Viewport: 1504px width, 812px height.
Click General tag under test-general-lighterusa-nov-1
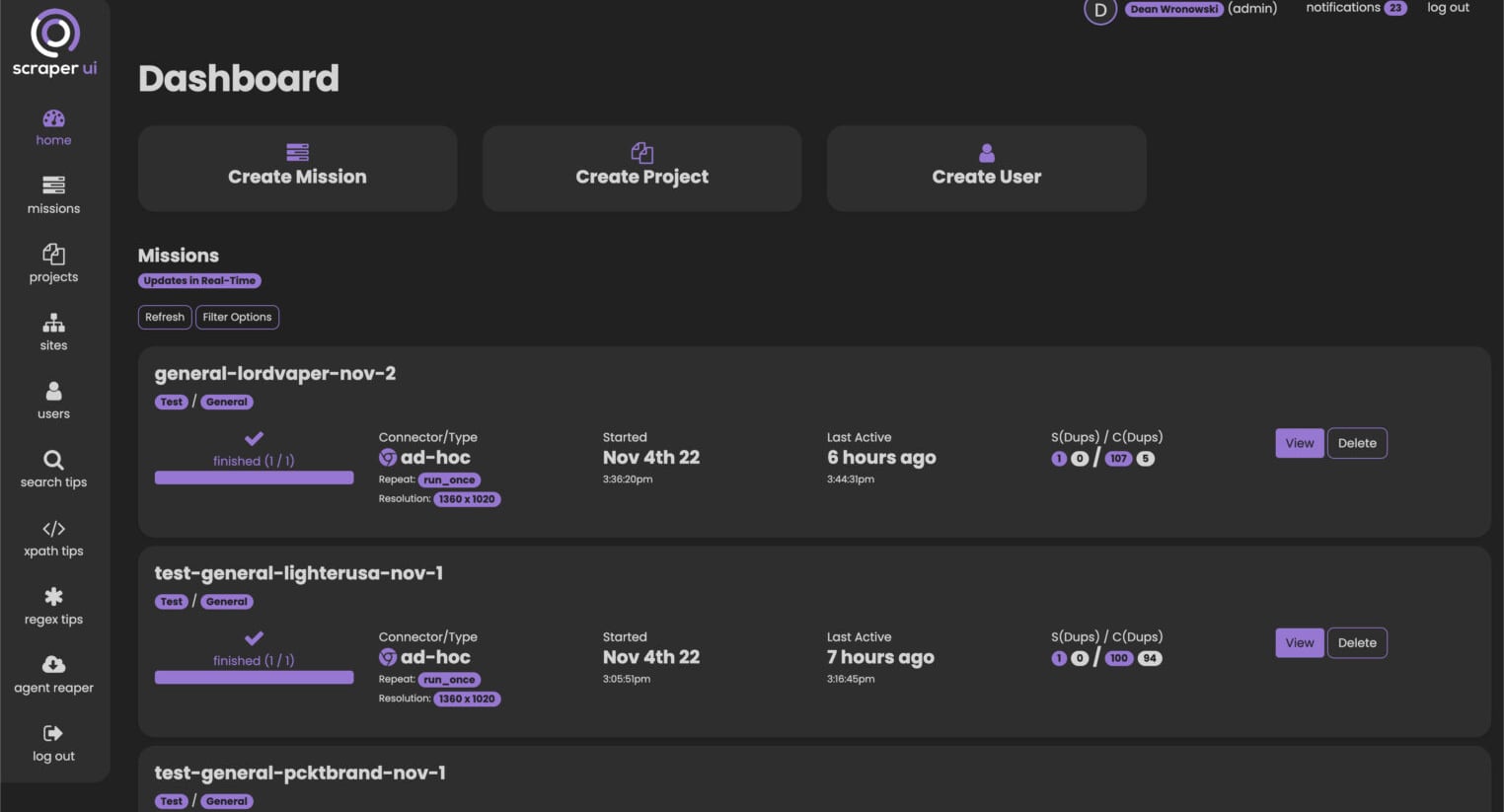point(227,602)
